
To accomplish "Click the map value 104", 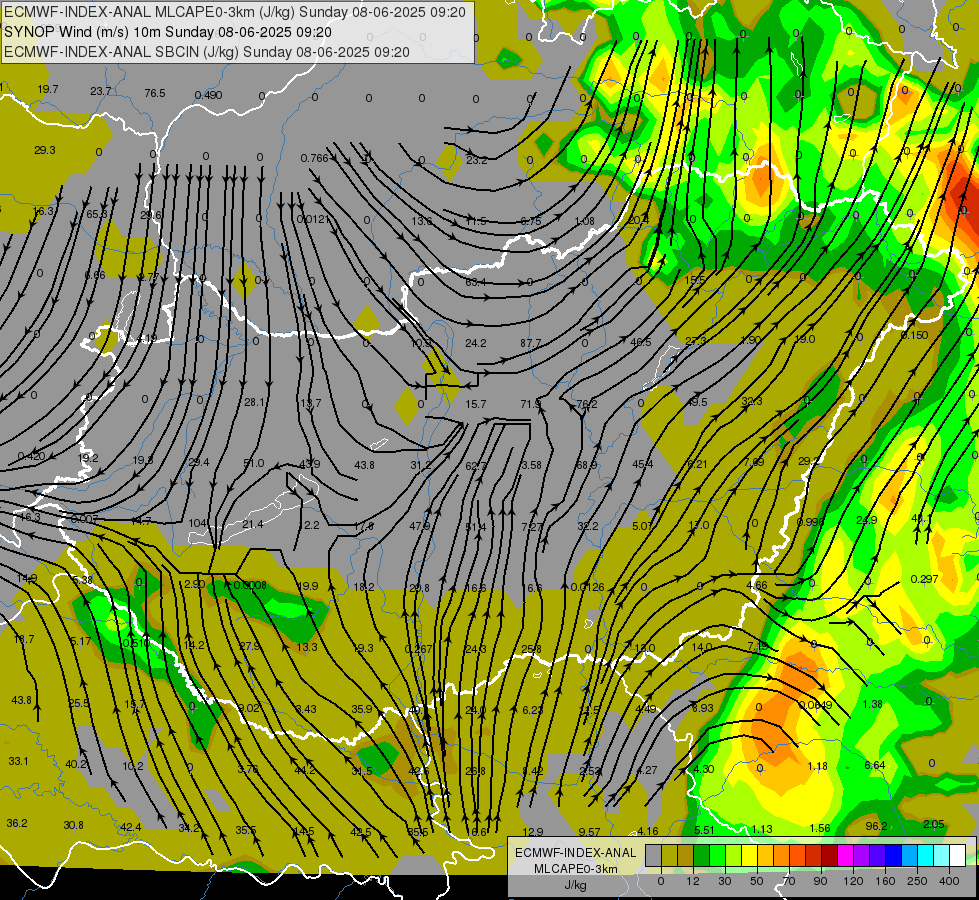I will tap(197, 523).
